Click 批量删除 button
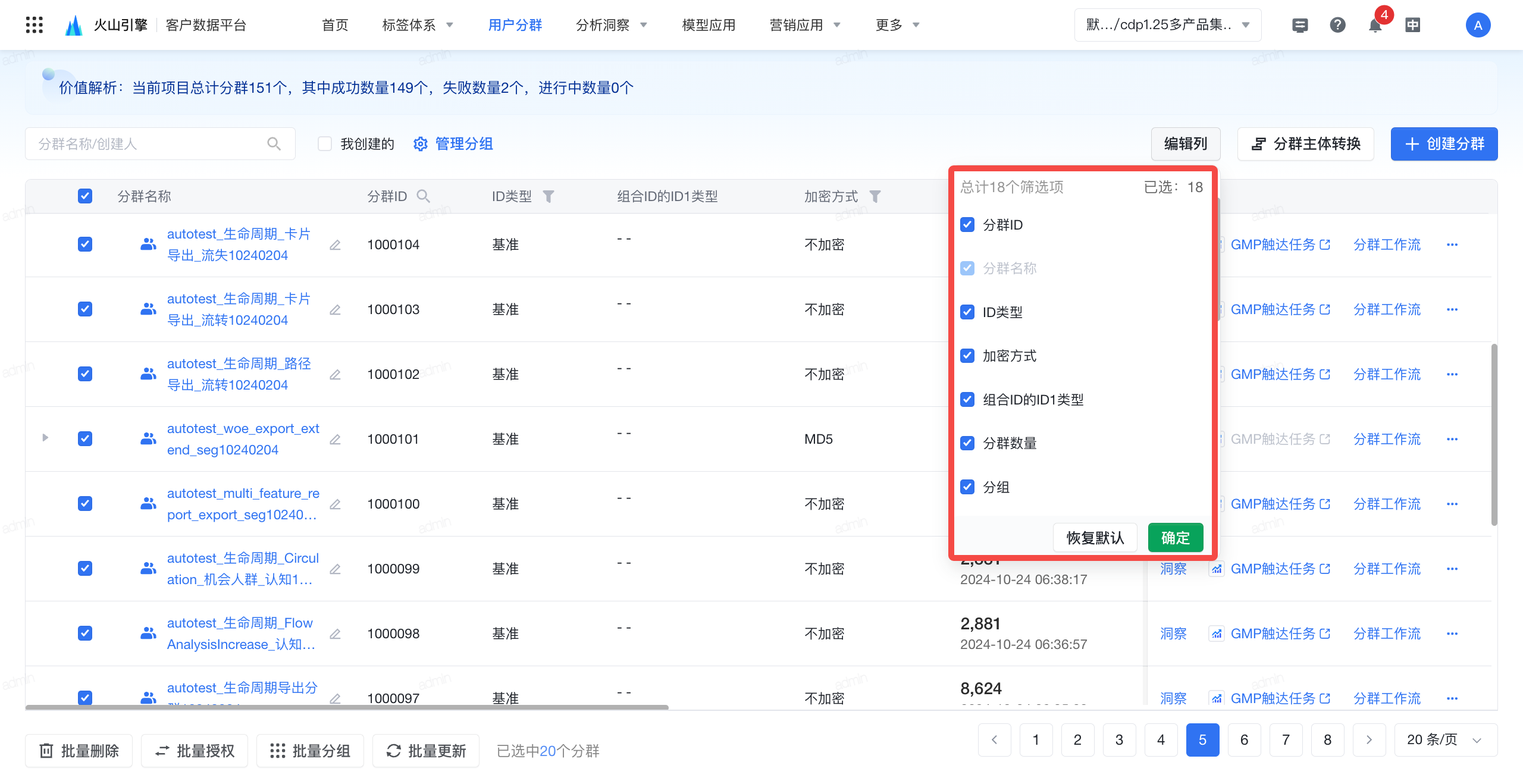This screenshot has height=784, width=1523. 79,751
